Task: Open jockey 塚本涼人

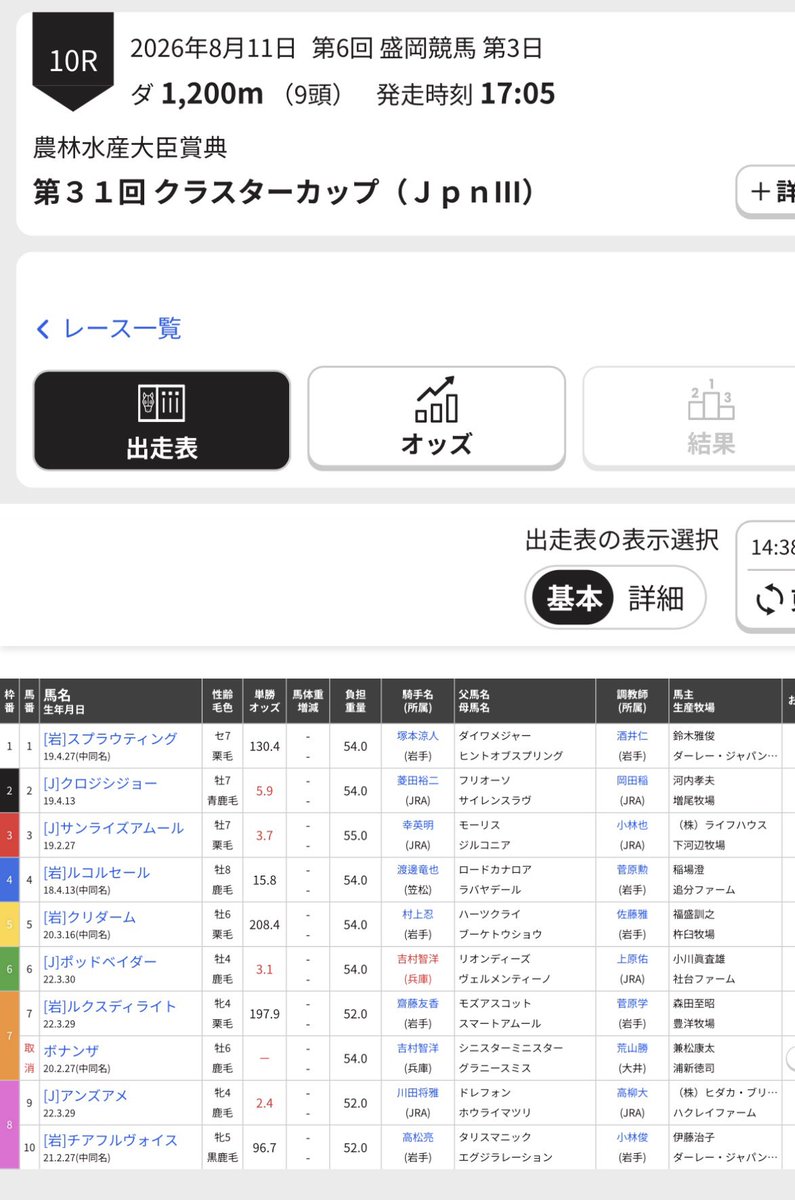Action: (417, 735)
